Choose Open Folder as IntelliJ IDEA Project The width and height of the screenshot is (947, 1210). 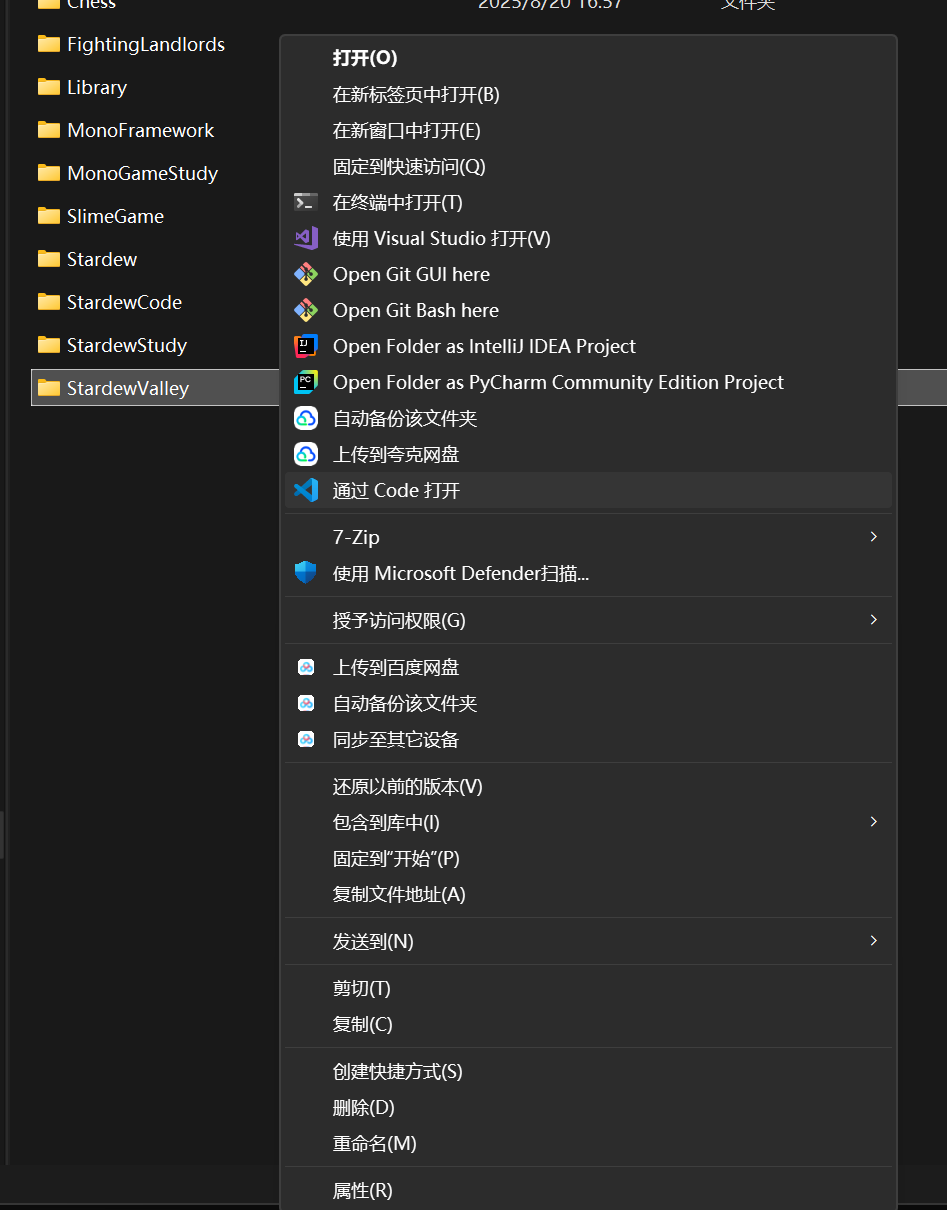588,346
